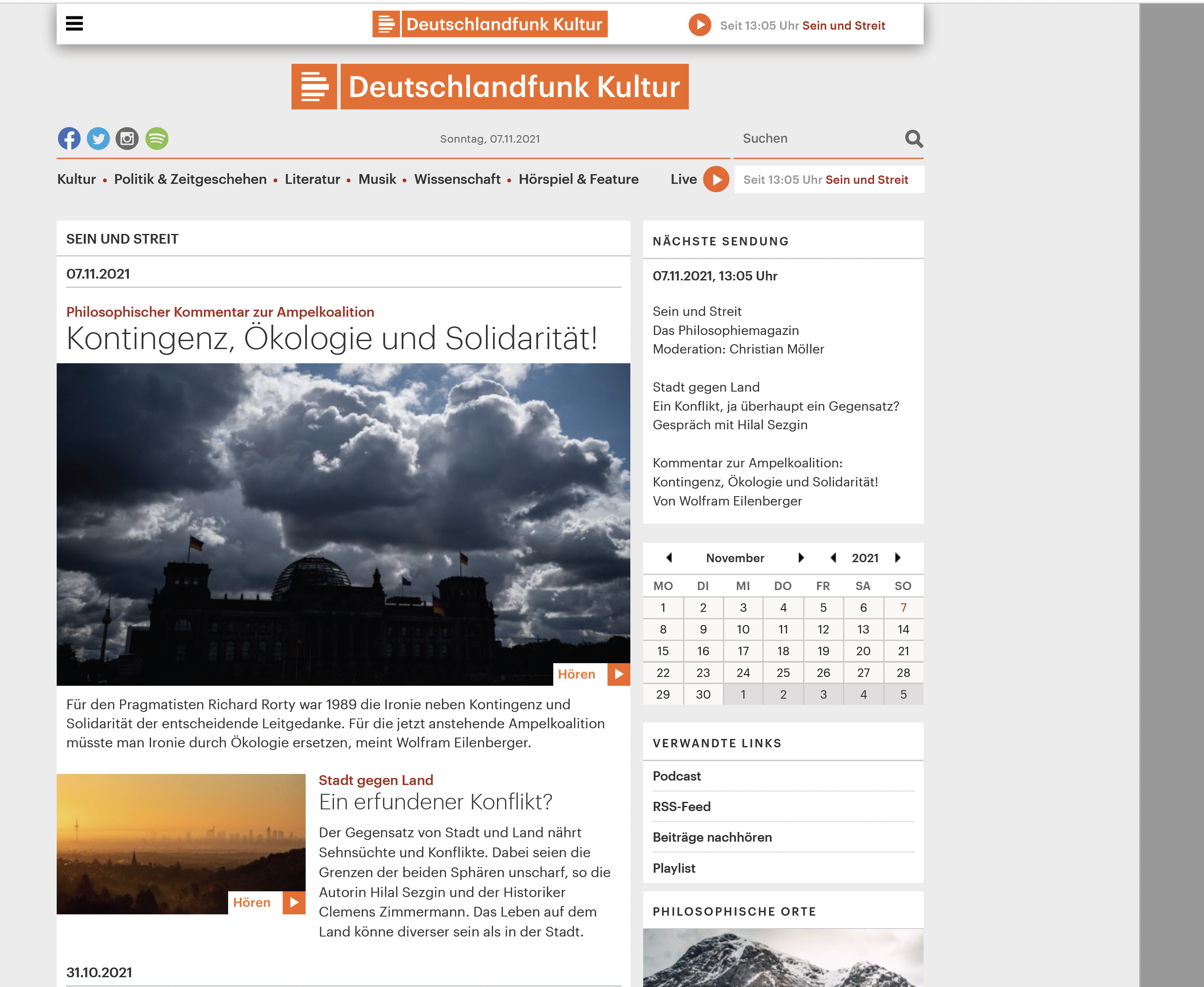1204x987 pixels.
Task: Click 'Von Wolfram Eilenberger' text in Nächste Sendung
Action: point(727,501)
